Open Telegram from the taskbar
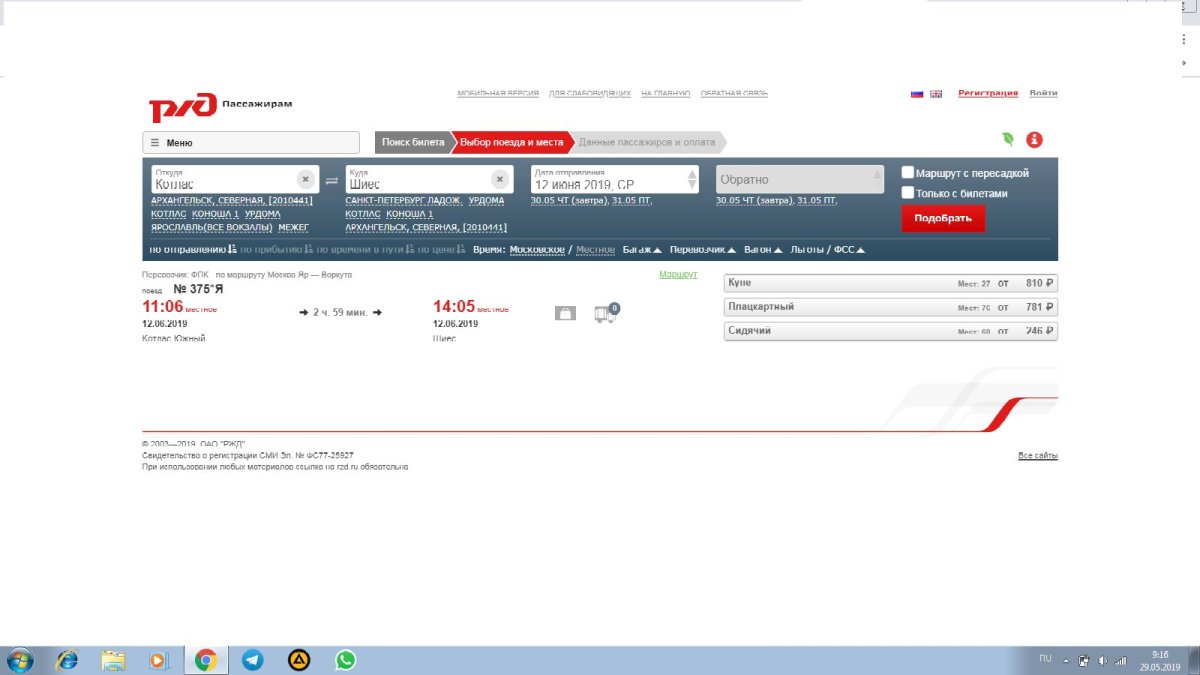Viewport: 1200px width, 675px height. click(251, 660)
